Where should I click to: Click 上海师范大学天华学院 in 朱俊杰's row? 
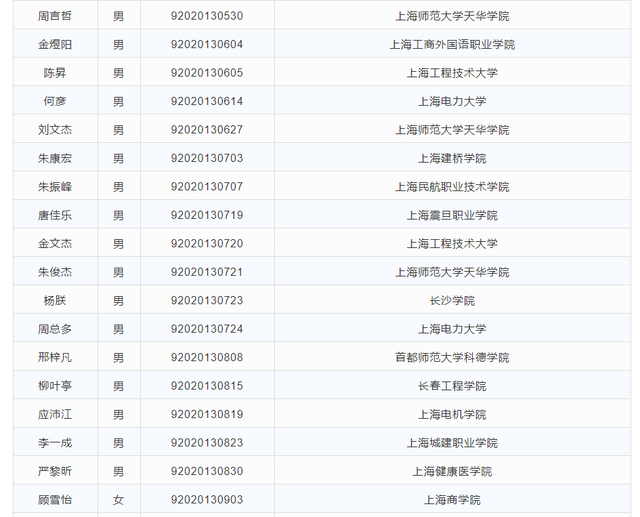(452, 272)
